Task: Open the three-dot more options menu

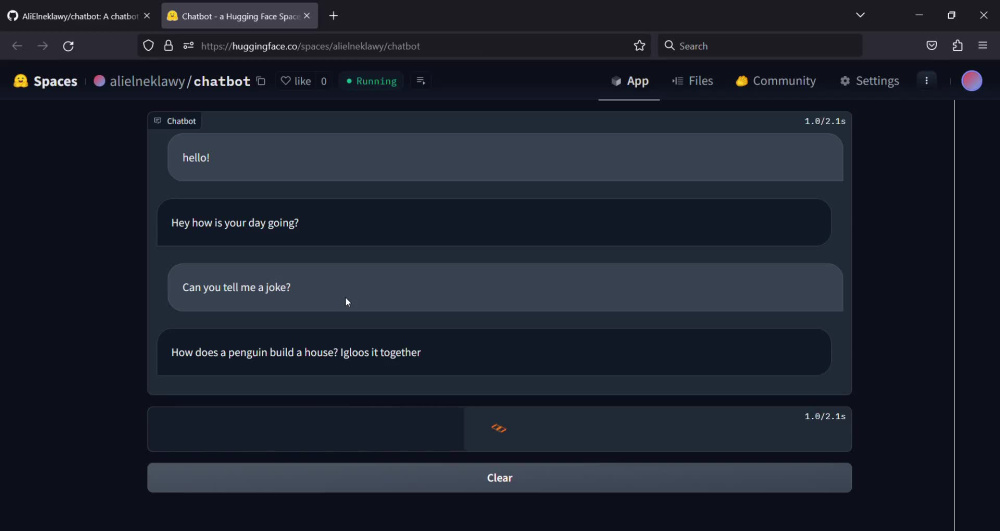Action: [926, 80]
